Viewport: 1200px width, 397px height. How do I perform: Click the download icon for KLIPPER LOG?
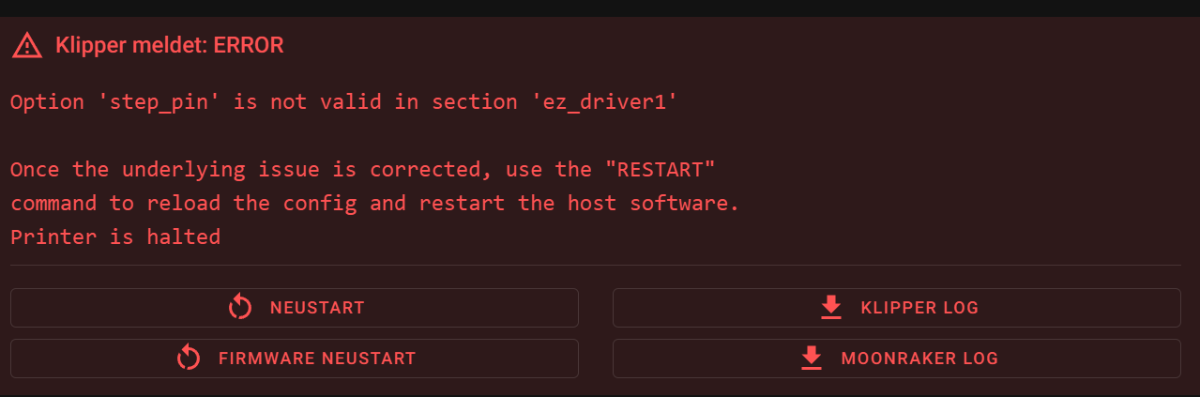click(x=831, y=308)
